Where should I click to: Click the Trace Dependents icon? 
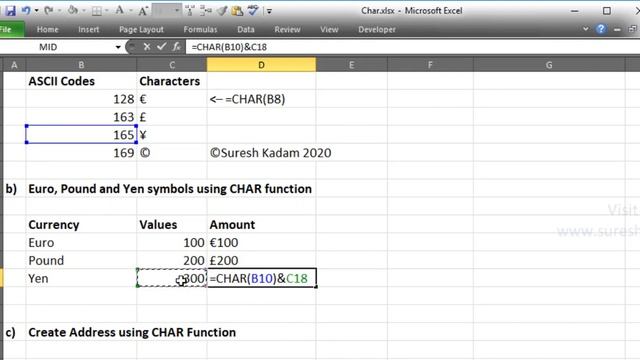(206, 11)
